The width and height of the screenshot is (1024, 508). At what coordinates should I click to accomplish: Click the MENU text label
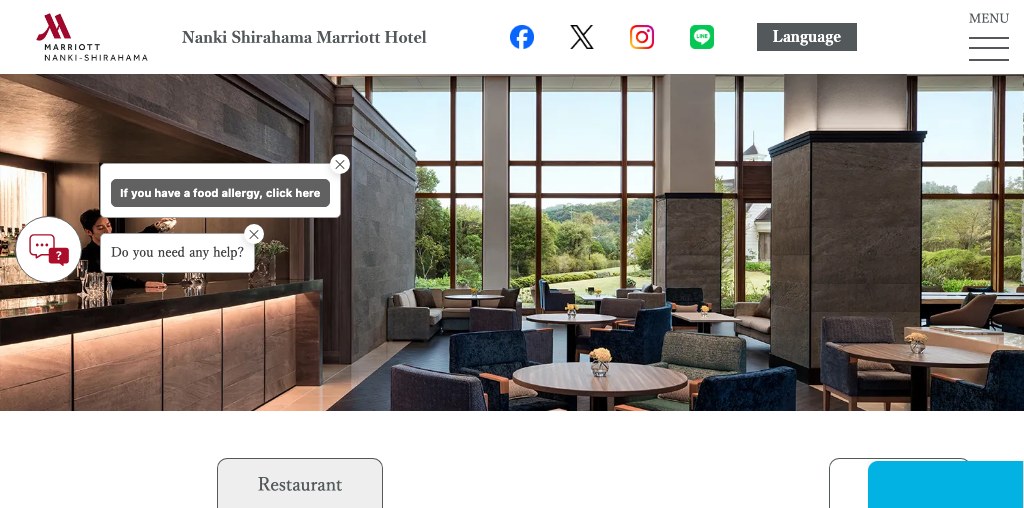(989, 18)
